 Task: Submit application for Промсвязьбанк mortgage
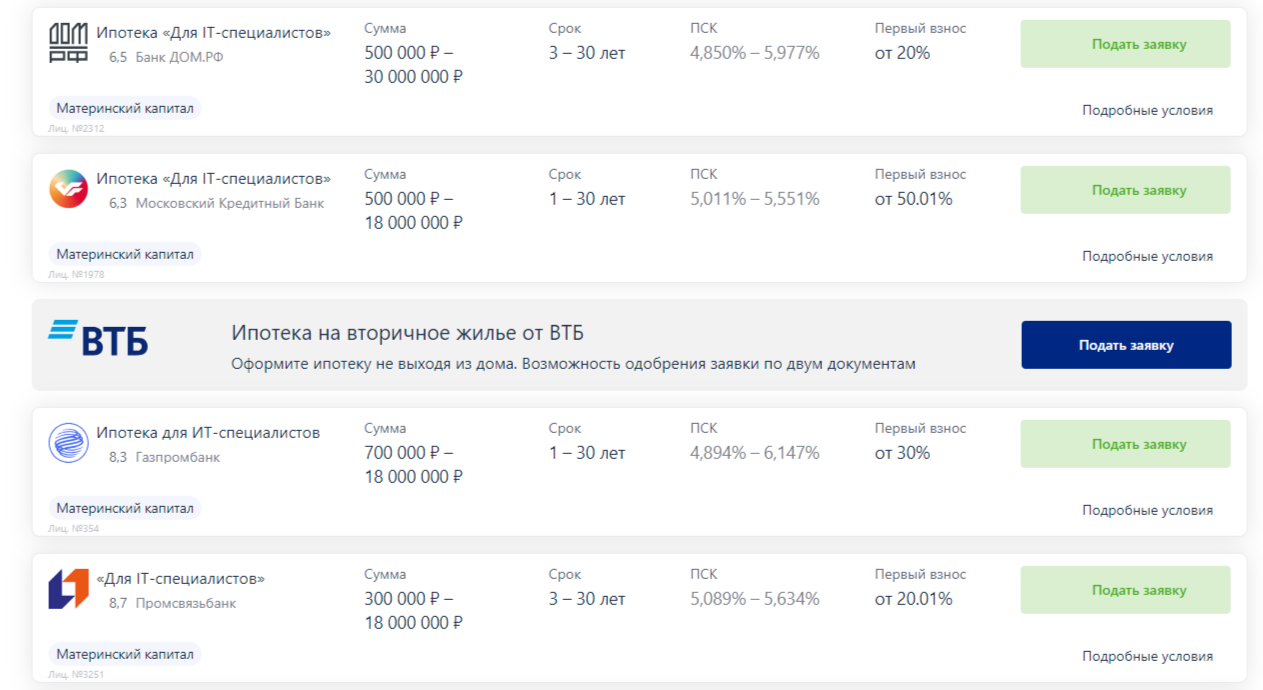coord(1125,590)
